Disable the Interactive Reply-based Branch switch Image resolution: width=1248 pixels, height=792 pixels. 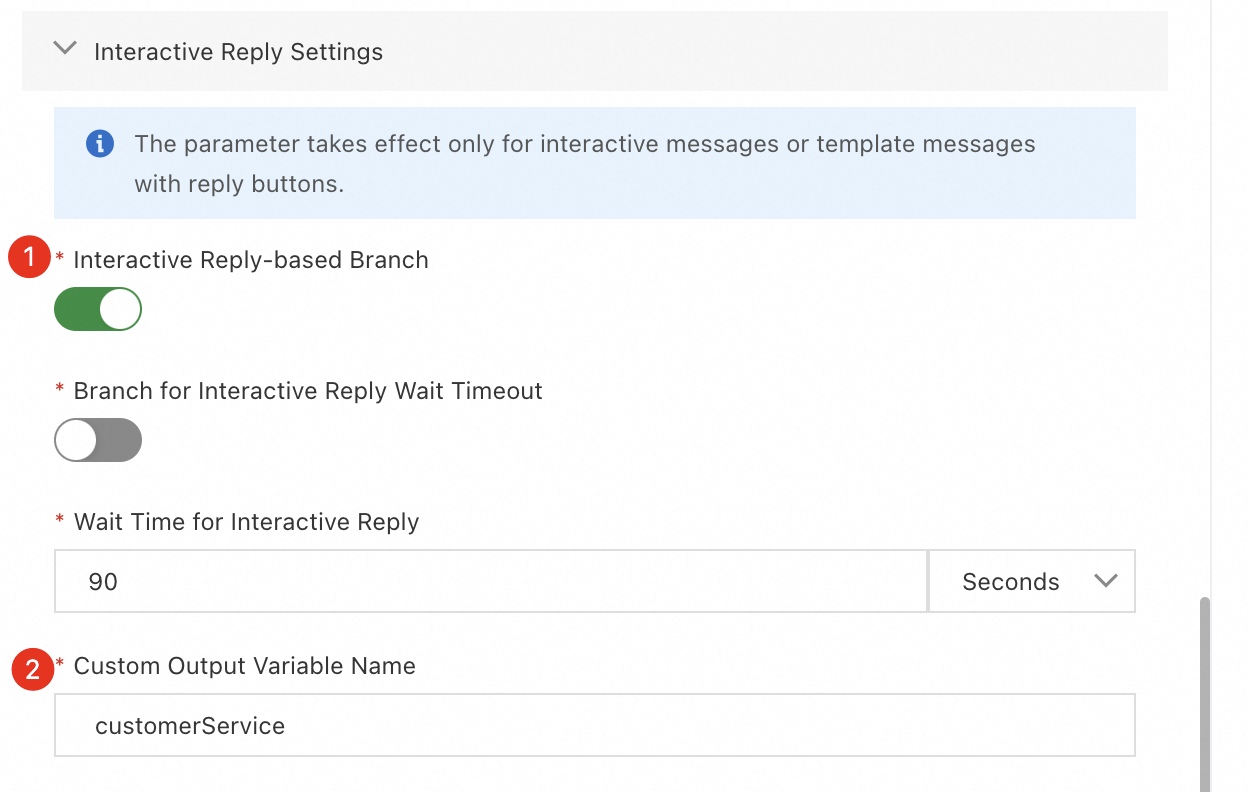(x=98, y=309)
